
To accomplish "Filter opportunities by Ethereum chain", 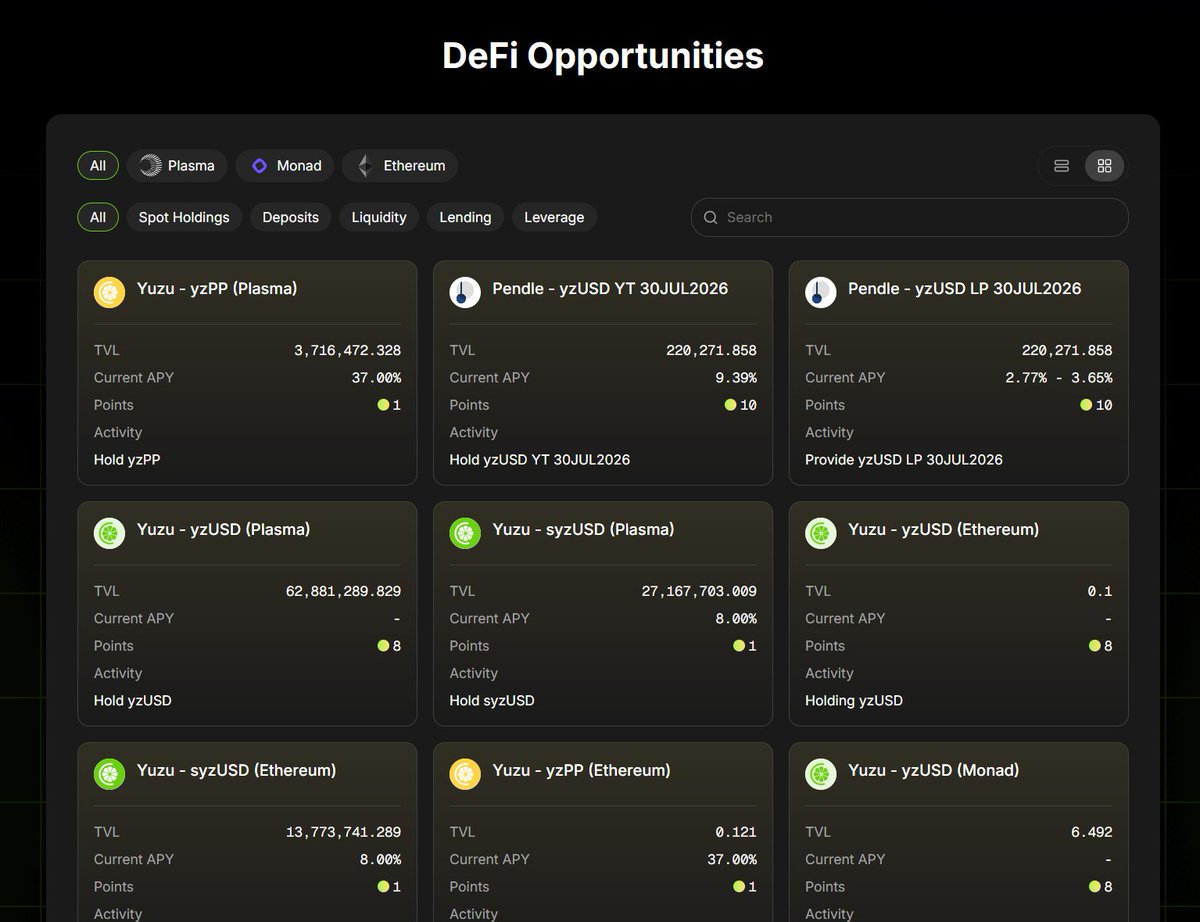I will (400, 166).
